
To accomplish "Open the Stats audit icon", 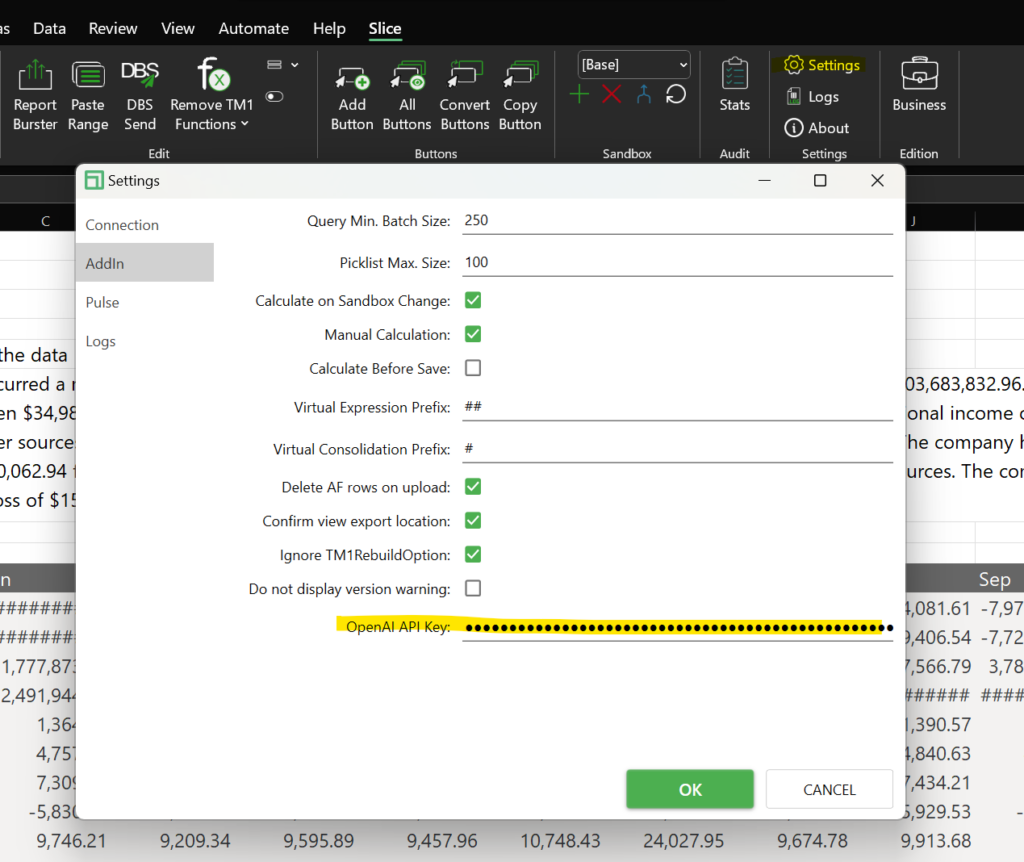I will point(734,85).
